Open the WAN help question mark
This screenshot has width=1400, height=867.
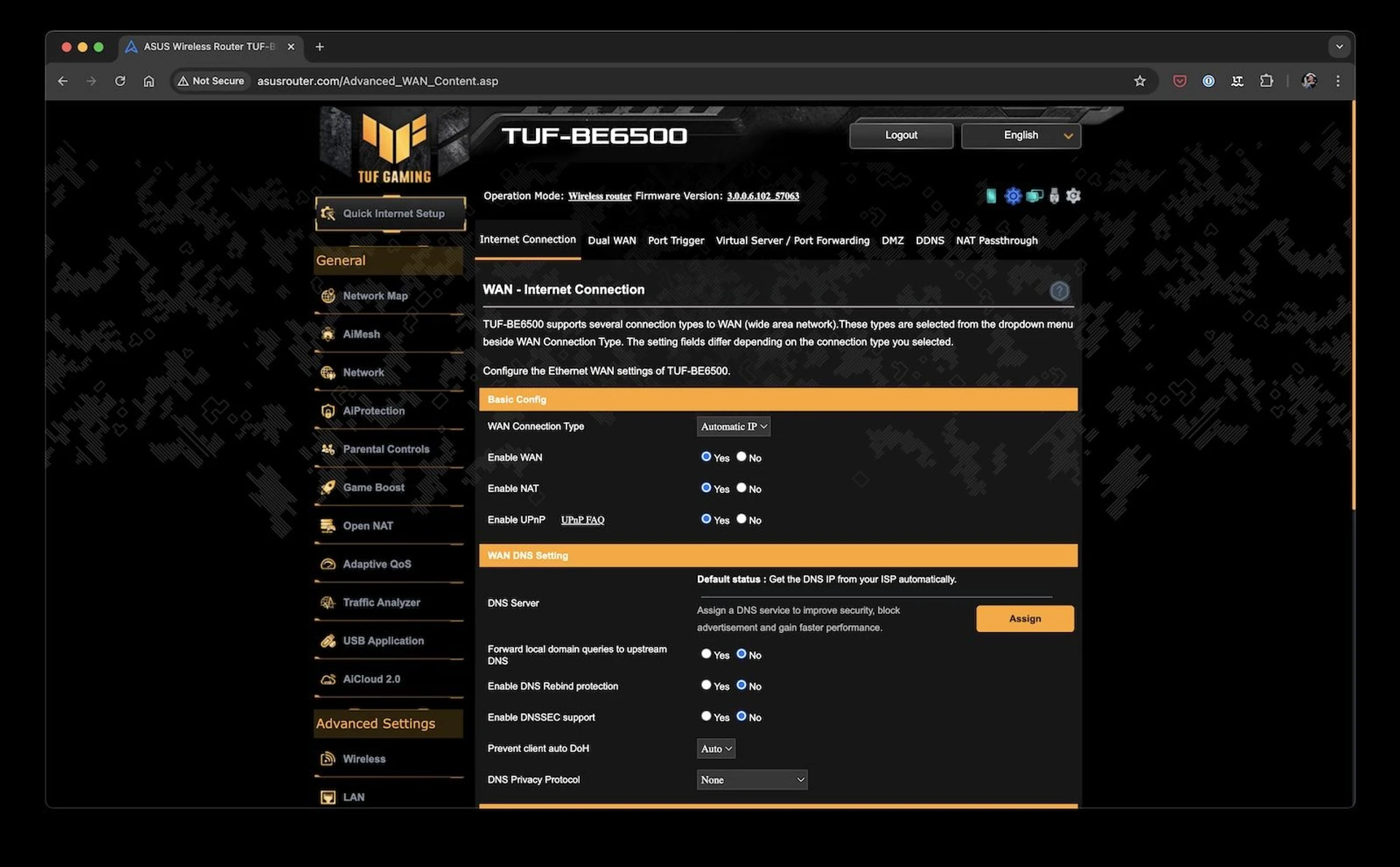tap(1059, 291)
